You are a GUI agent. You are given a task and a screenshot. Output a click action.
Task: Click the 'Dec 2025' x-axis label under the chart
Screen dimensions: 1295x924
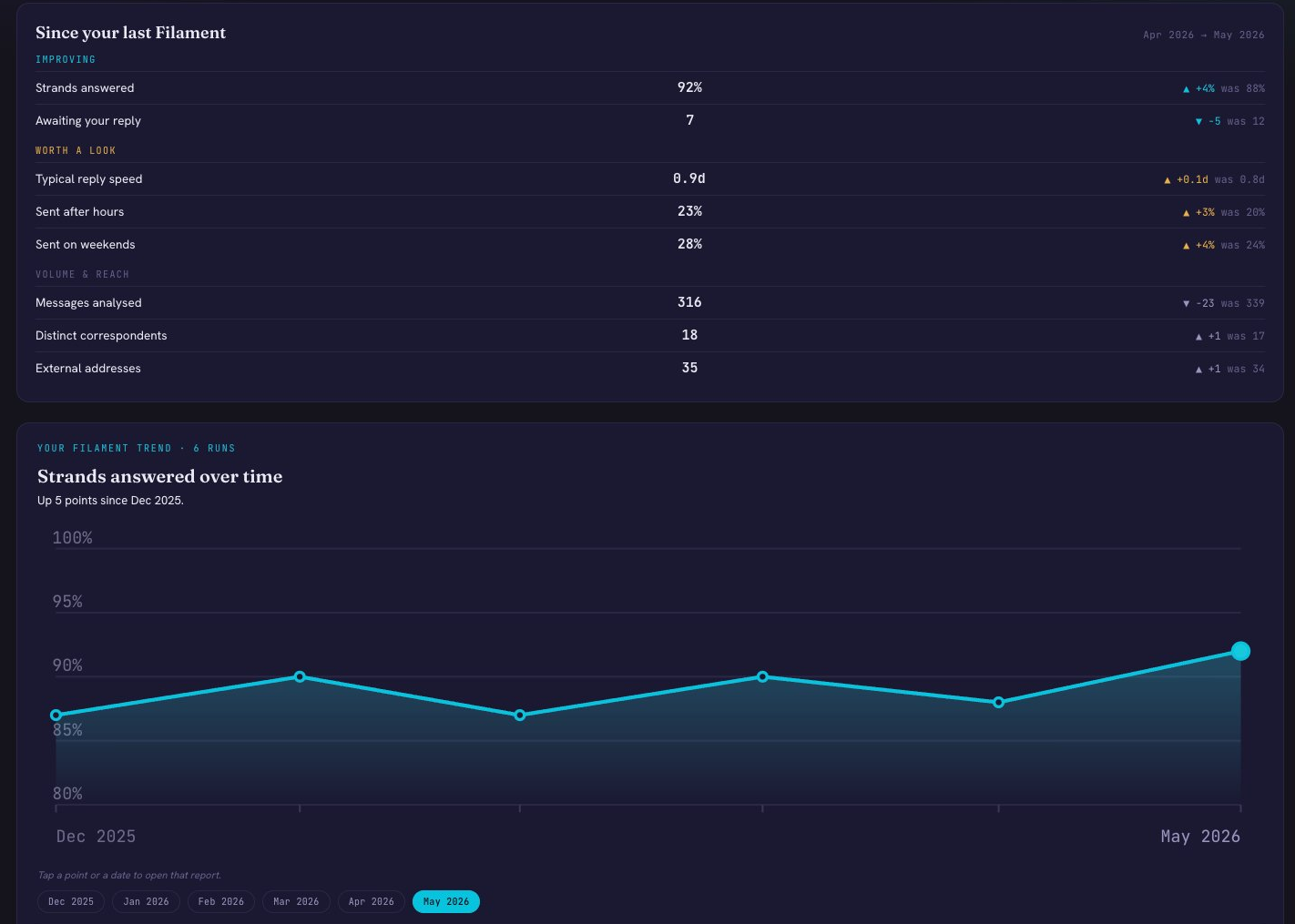coord(96,837)
